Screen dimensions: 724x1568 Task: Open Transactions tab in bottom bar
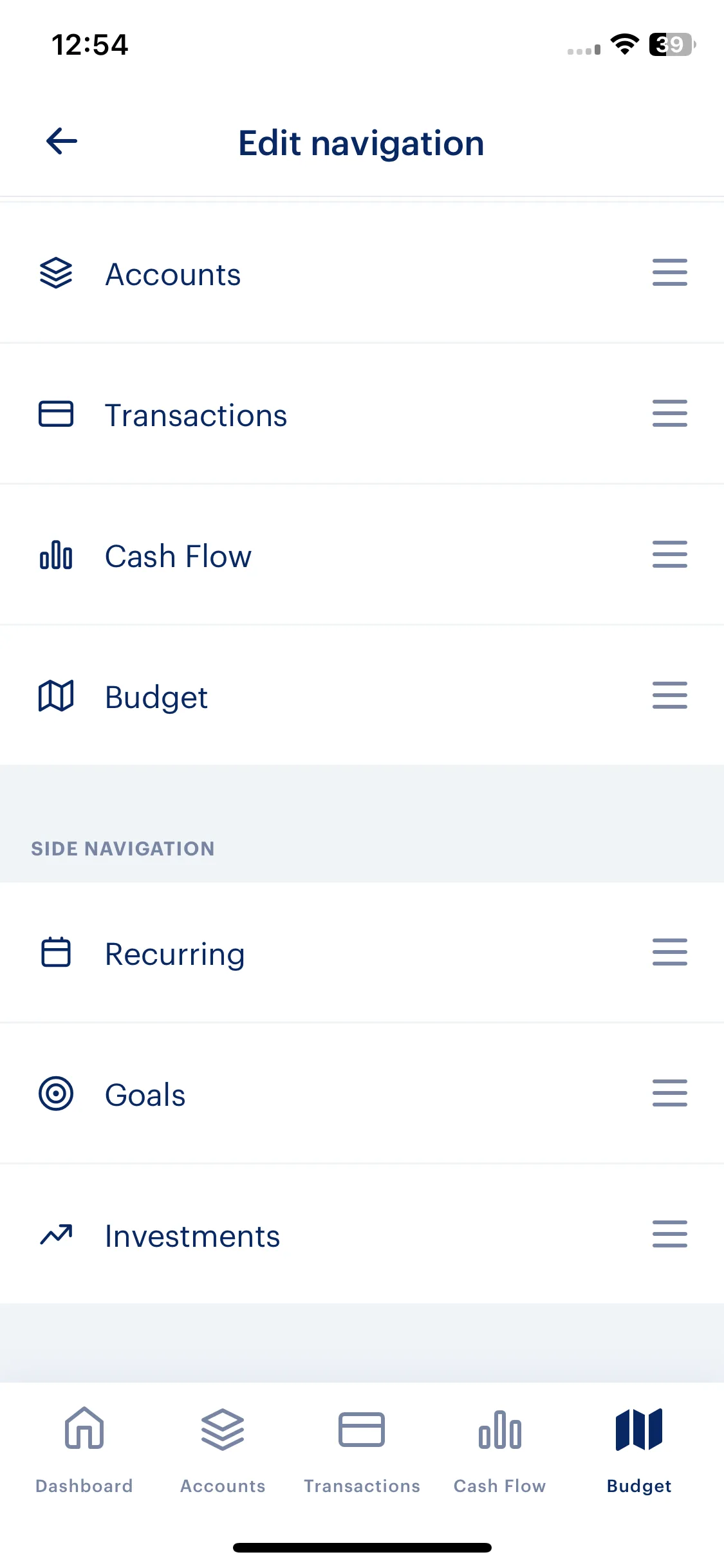362,1450
